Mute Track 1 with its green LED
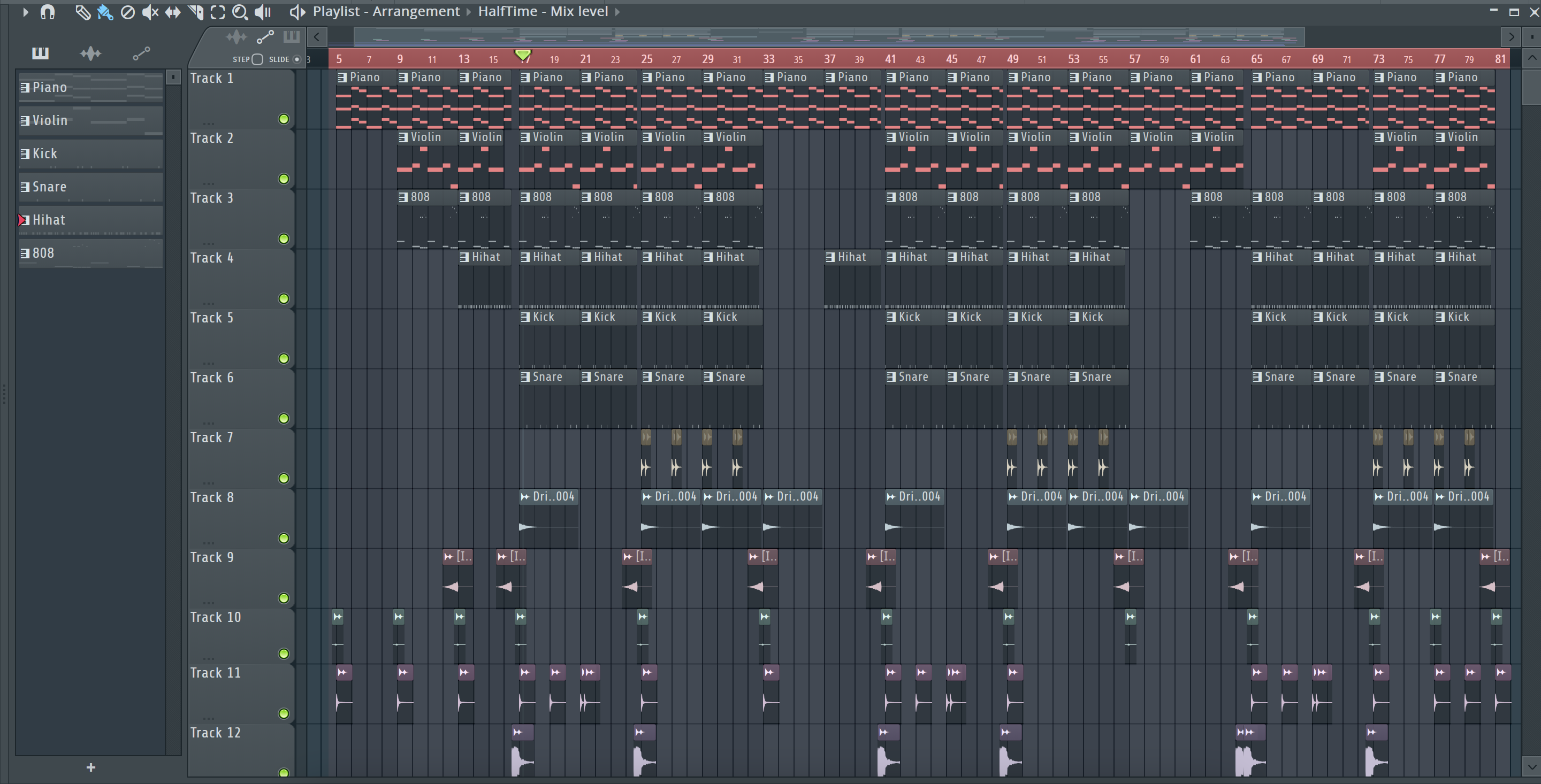The height and width of the screenshot is (784, 1541). (x=284, y=119)
